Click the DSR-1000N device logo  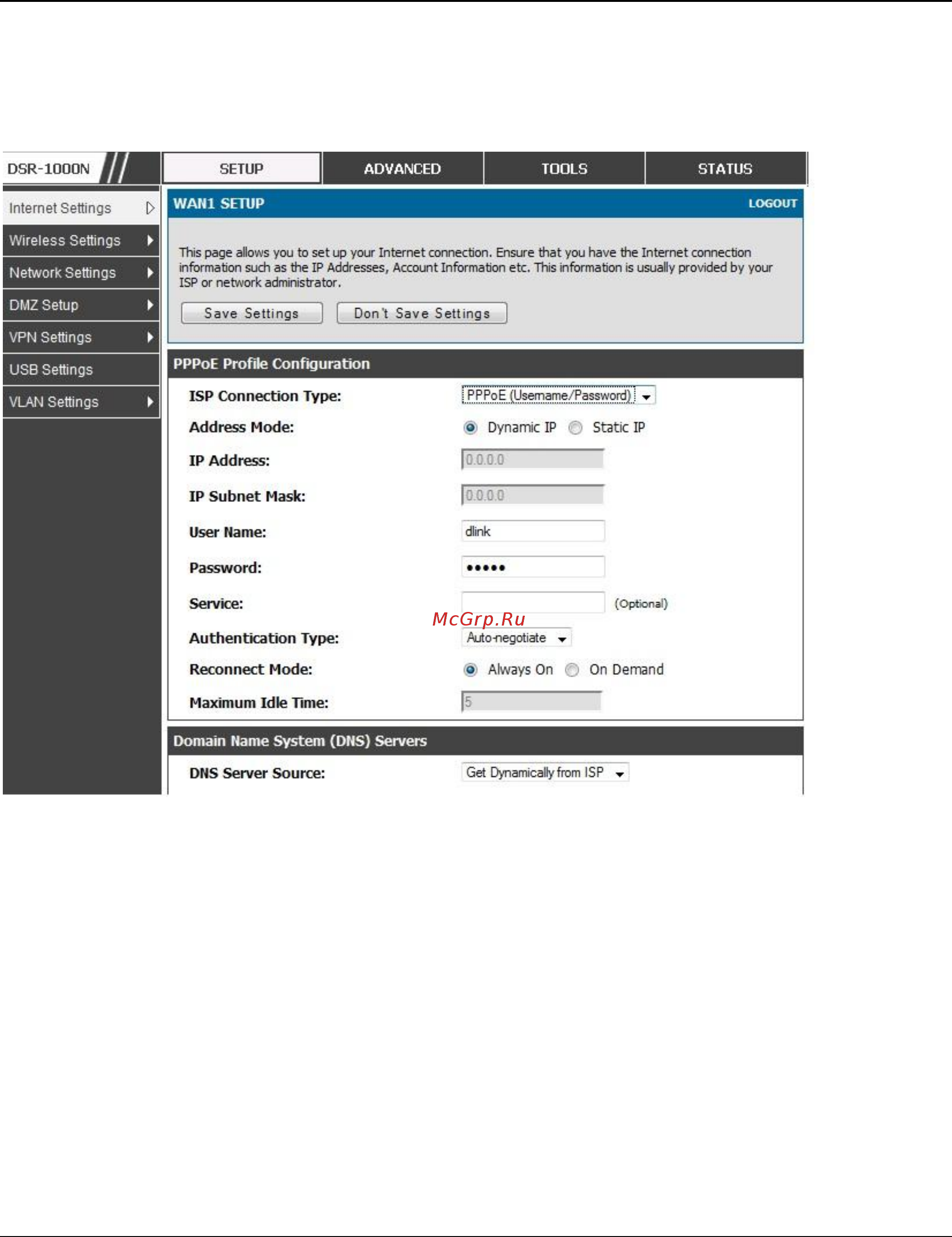click(49, 169)
